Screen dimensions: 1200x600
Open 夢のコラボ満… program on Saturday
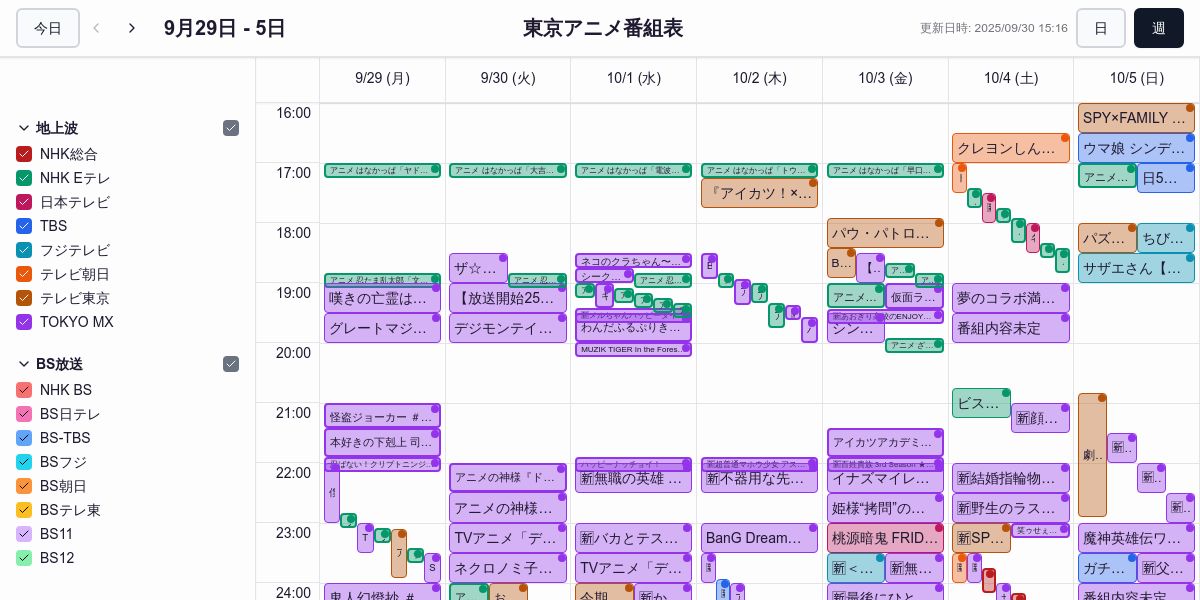point(1011,298)
